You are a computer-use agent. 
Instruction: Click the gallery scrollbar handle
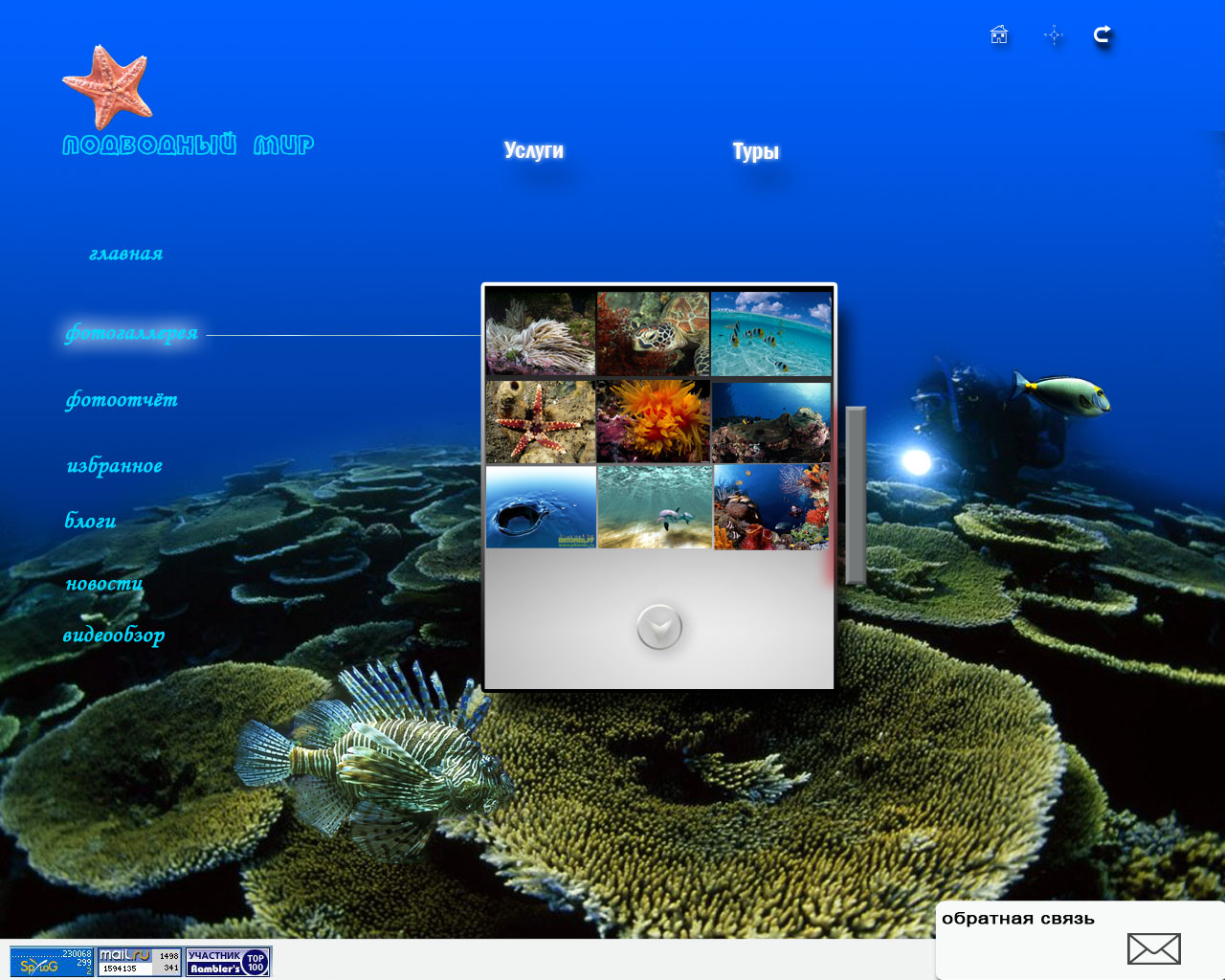coord(856,495)
